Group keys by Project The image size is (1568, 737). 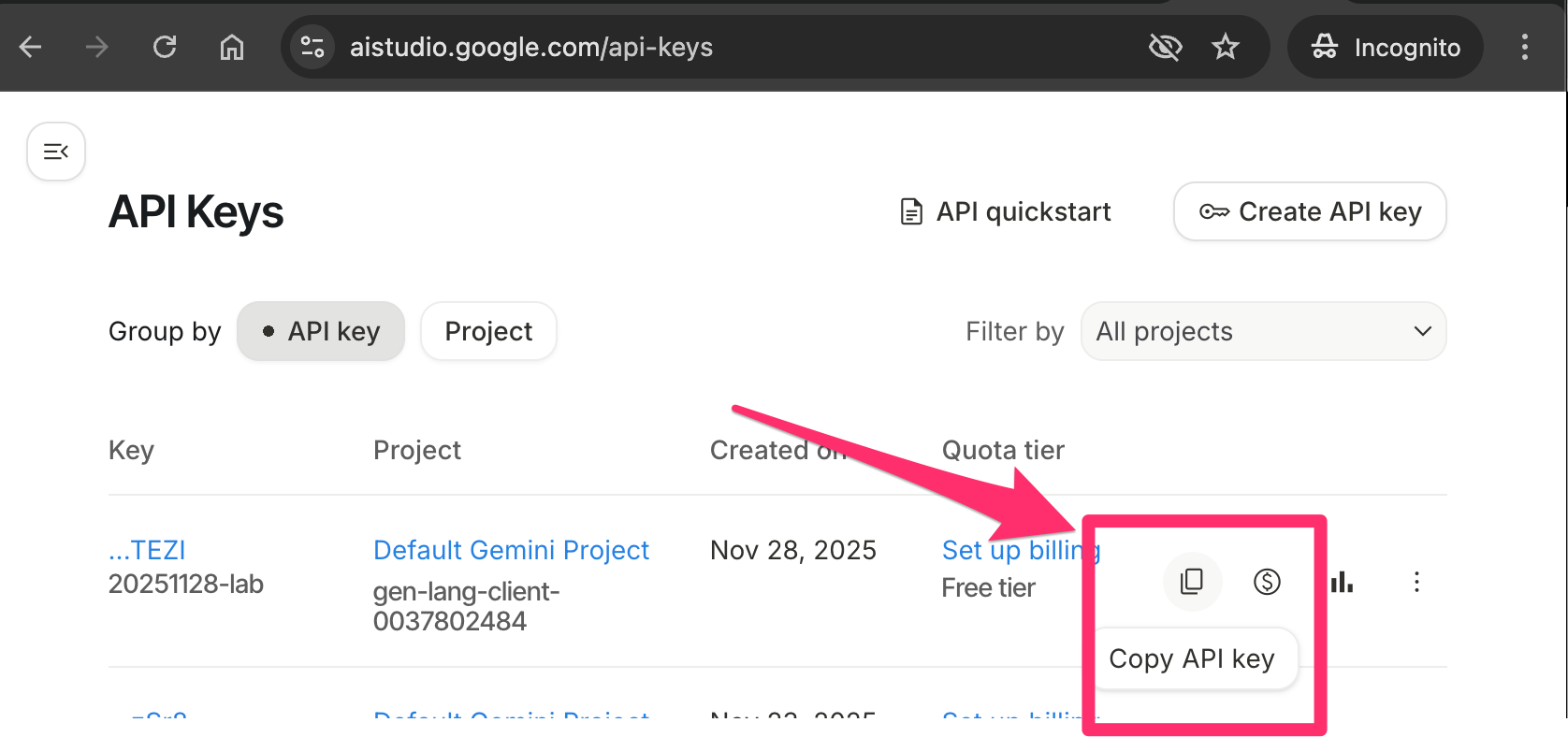[488, 331]
